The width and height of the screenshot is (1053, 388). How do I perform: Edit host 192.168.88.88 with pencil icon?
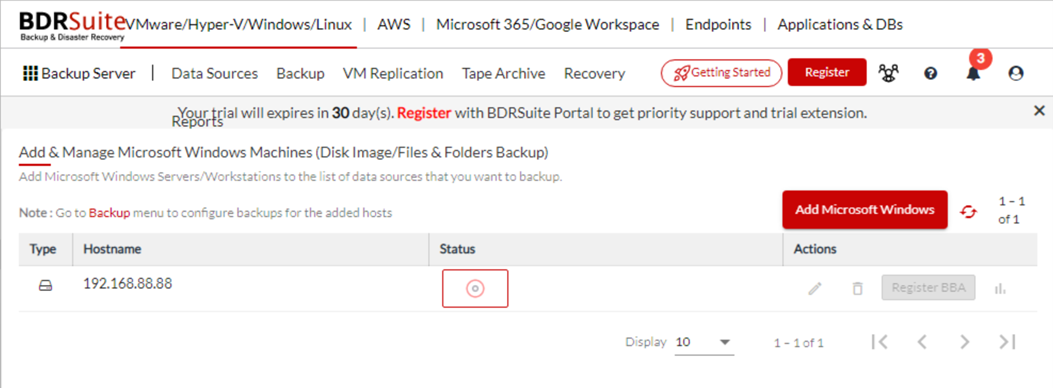[815, 289]
